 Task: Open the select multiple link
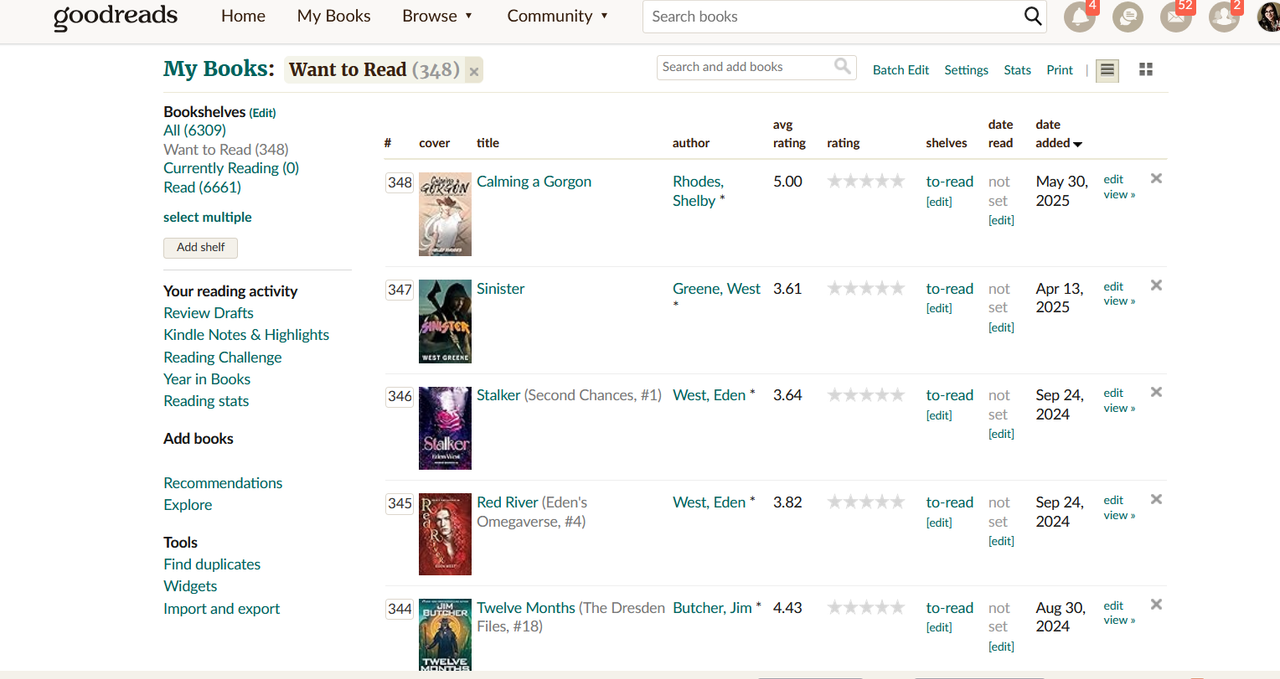click(x=208, y=217)
